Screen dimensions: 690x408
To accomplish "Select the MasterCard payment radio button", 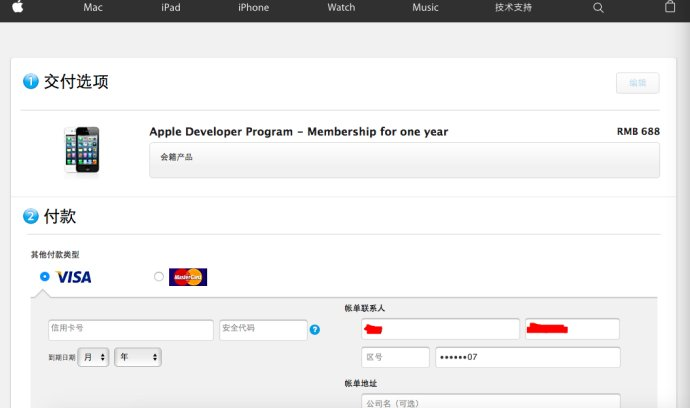I will click(x=159, y=276).
